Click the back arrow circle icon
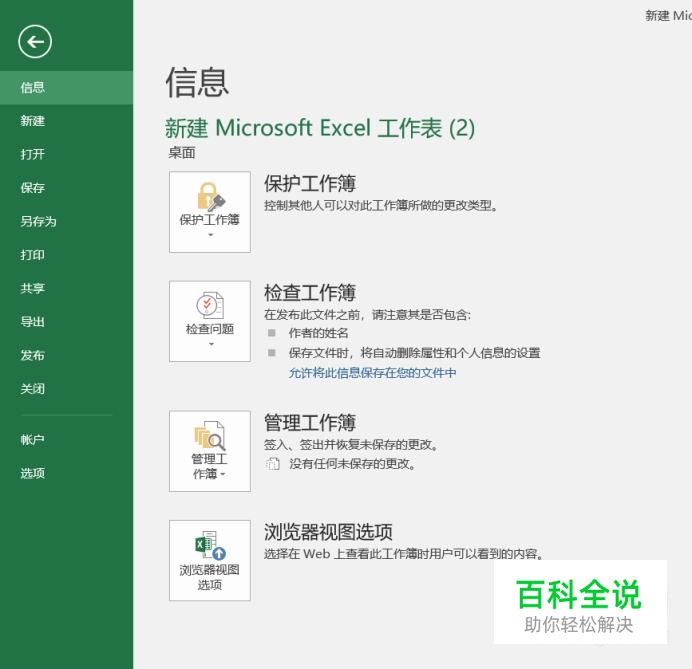The height and width of the screenshot is (669, 692). point(35,42)
